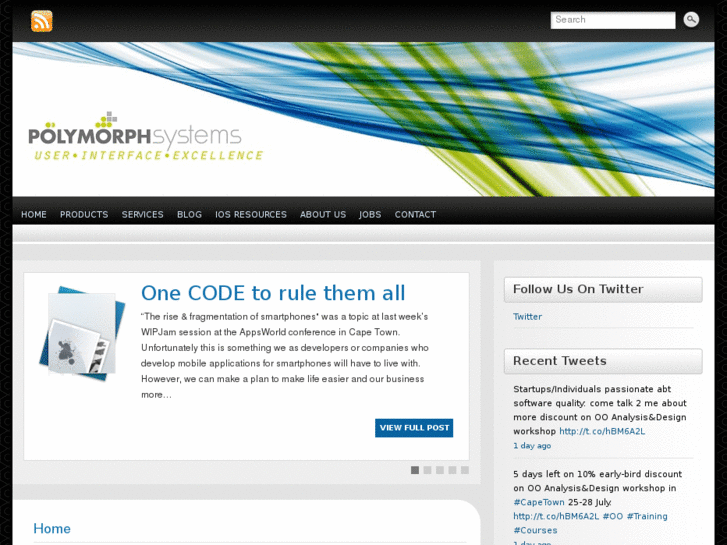Viewport: 727px width, 545px height.
Task: Open the orange RSS feed icon
Action: point(42,21)
